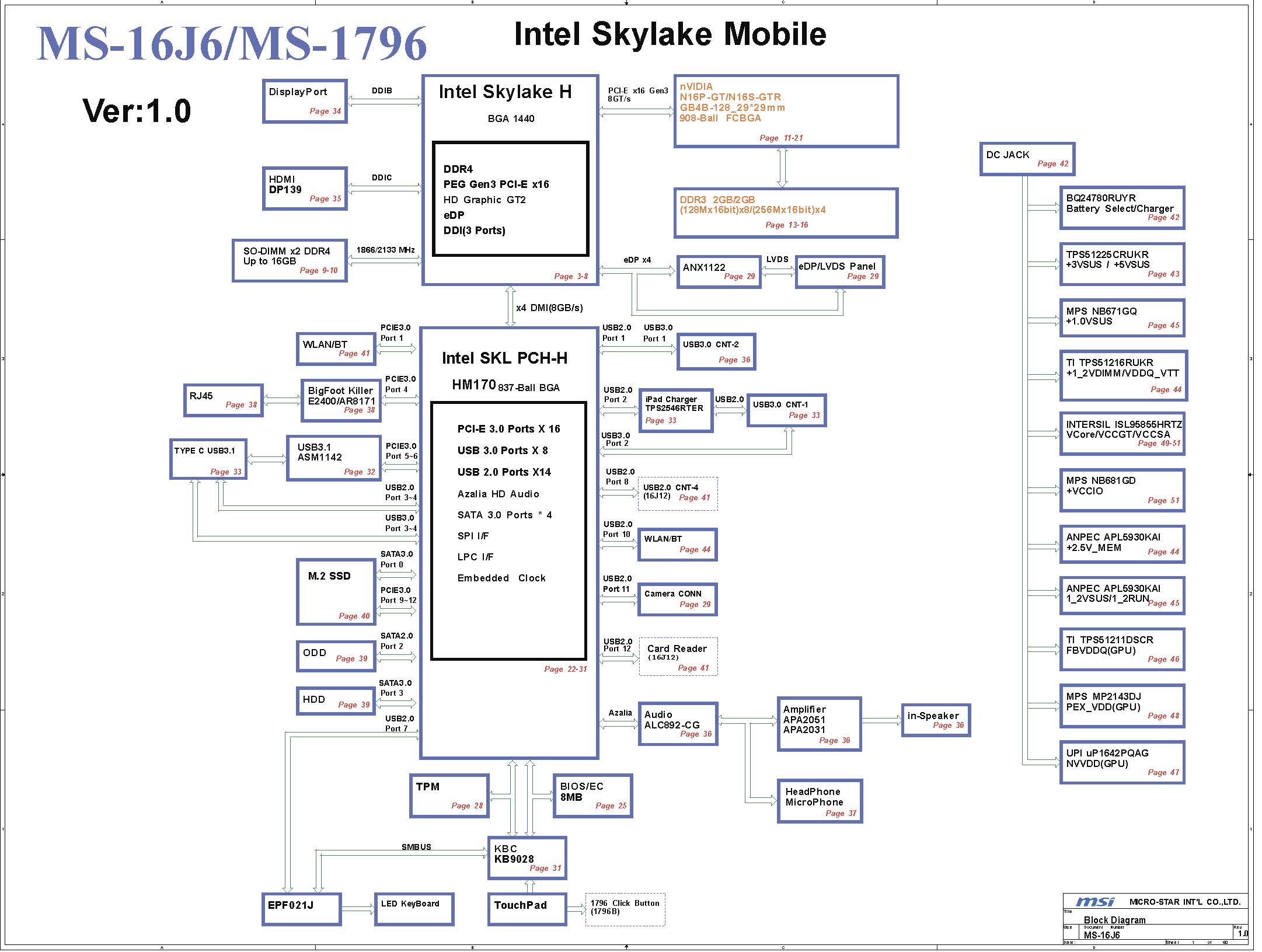Viewport: 1262px width, 952px height.
Task: Select the "Intel Skylake H" CPU title
Action: pyautogui.click(x=505, y=92)
